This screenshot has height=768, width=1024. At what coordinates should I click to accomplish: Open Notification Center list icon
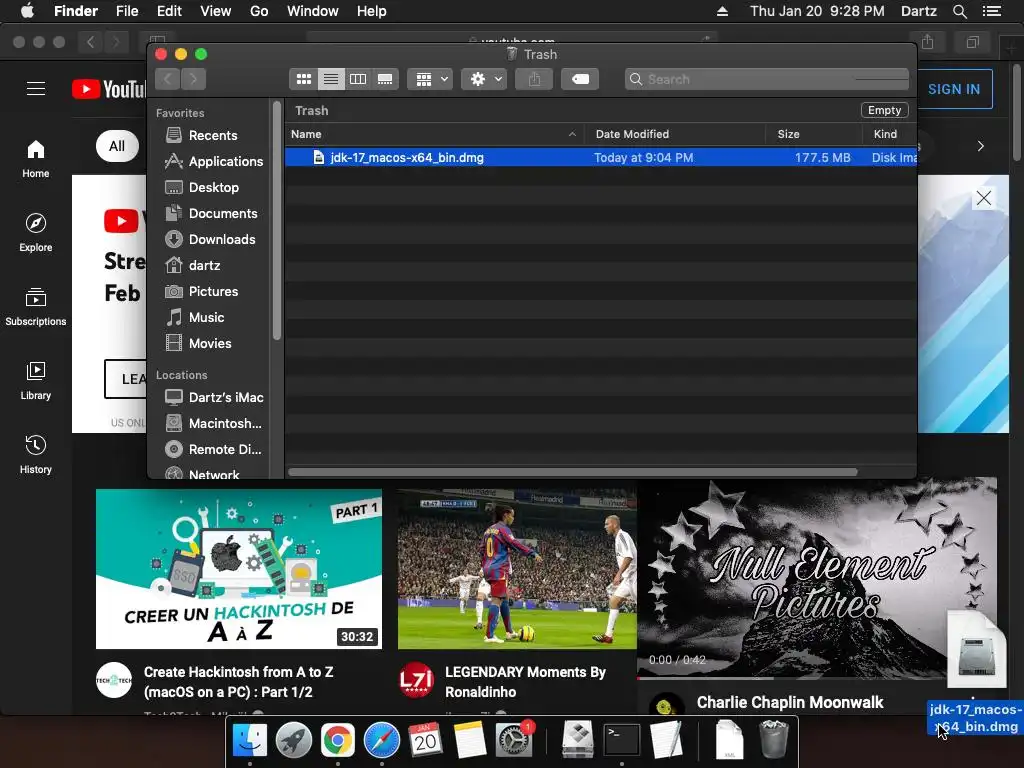click(x=991, y=11)
